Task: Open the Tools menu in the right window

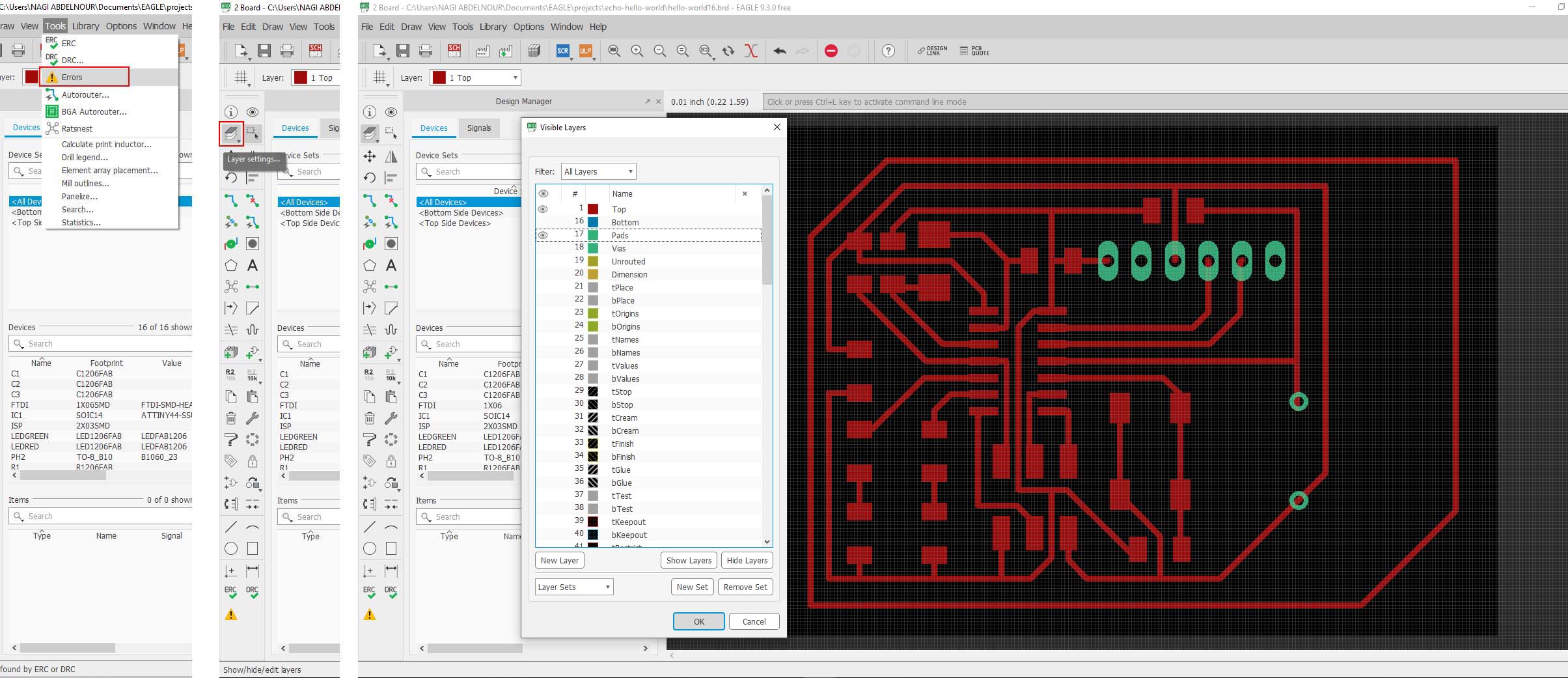Action: (x=462, y=27)
